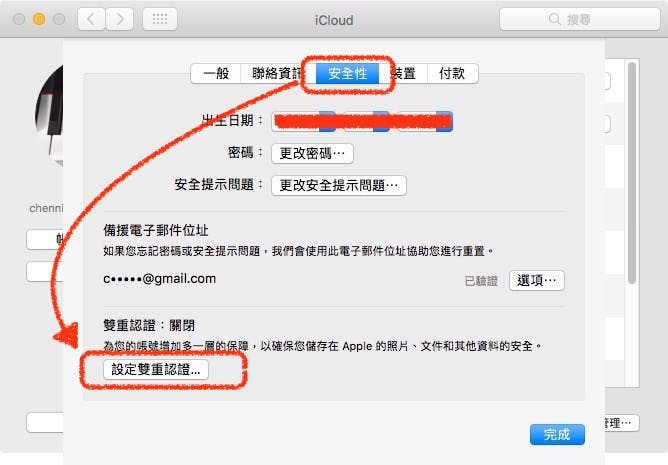This screenshot has height=465, width=668.
Task: Click the profile picture thumbnail
Action: [49, 115]
